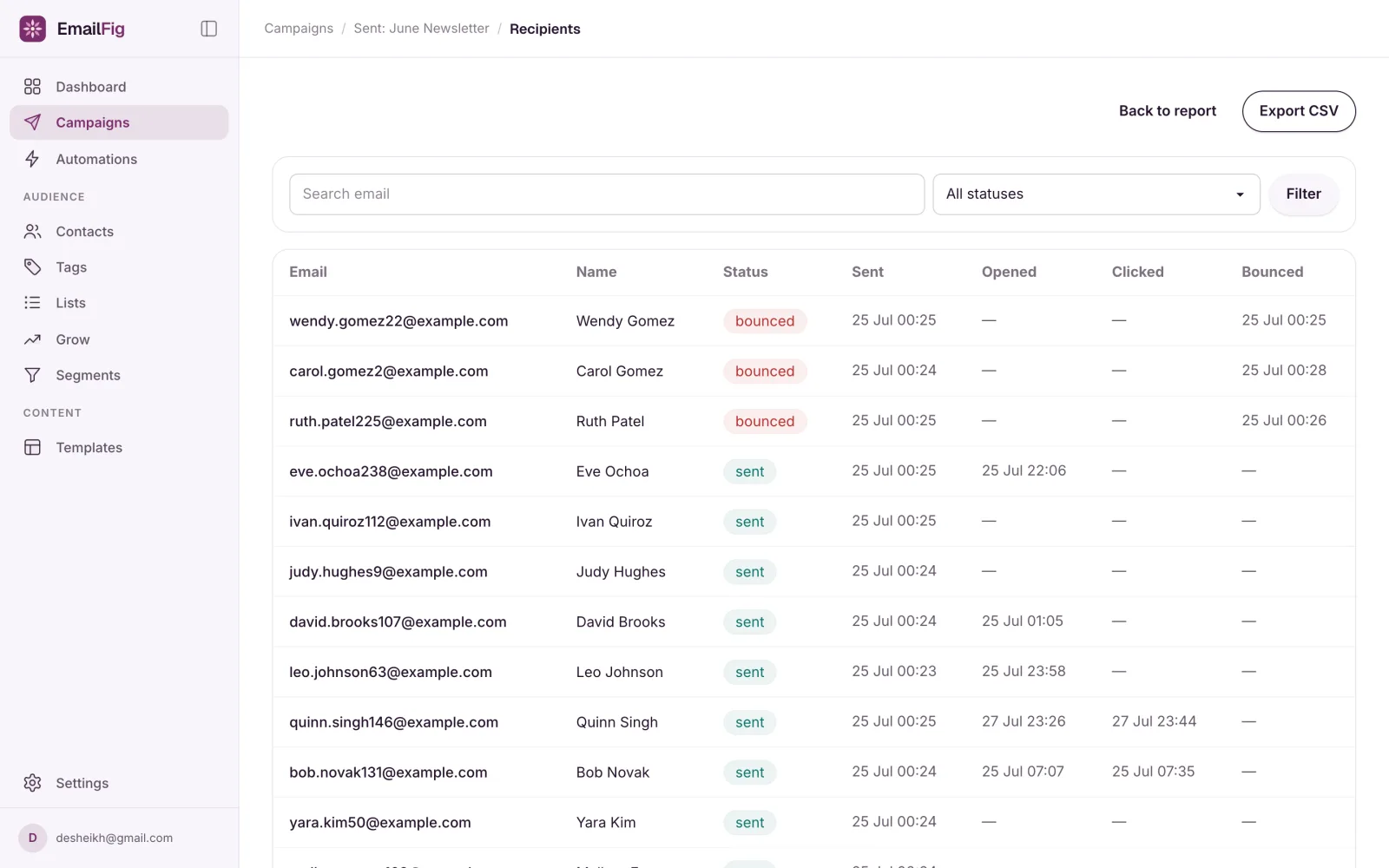Click the Bounced column header
1389x868 pixels.
click(1272, 272)
